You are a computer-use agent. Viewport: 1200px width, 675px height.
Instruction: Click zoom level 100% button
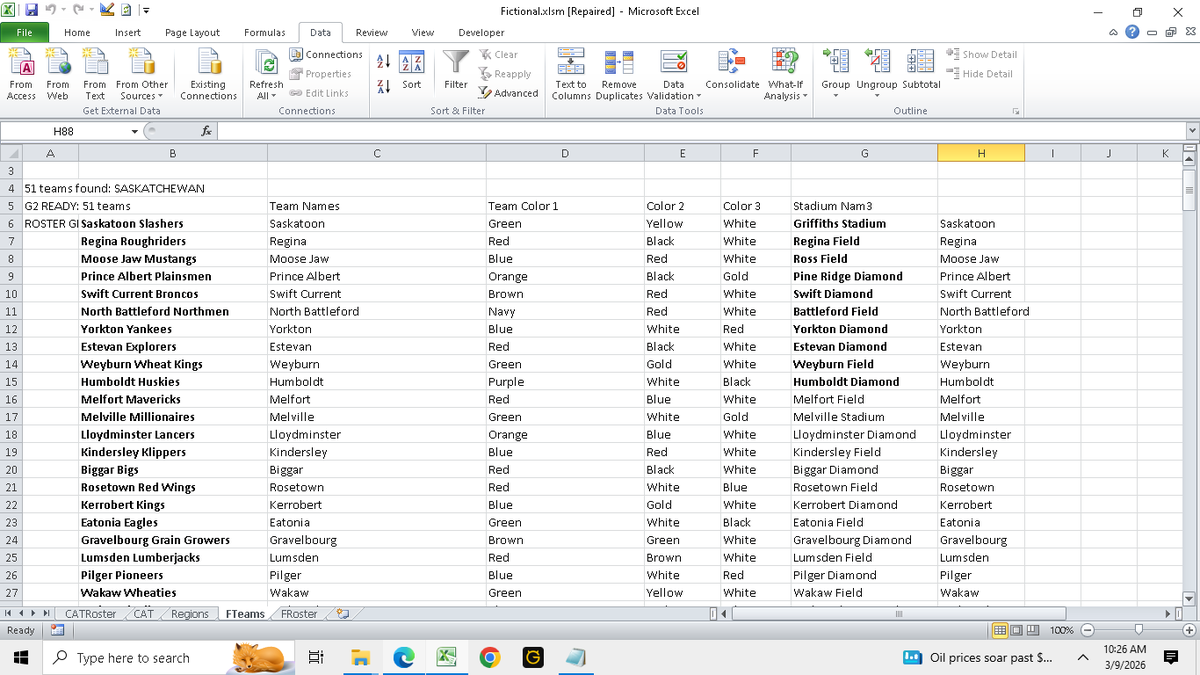click(x=1062, y=631)
